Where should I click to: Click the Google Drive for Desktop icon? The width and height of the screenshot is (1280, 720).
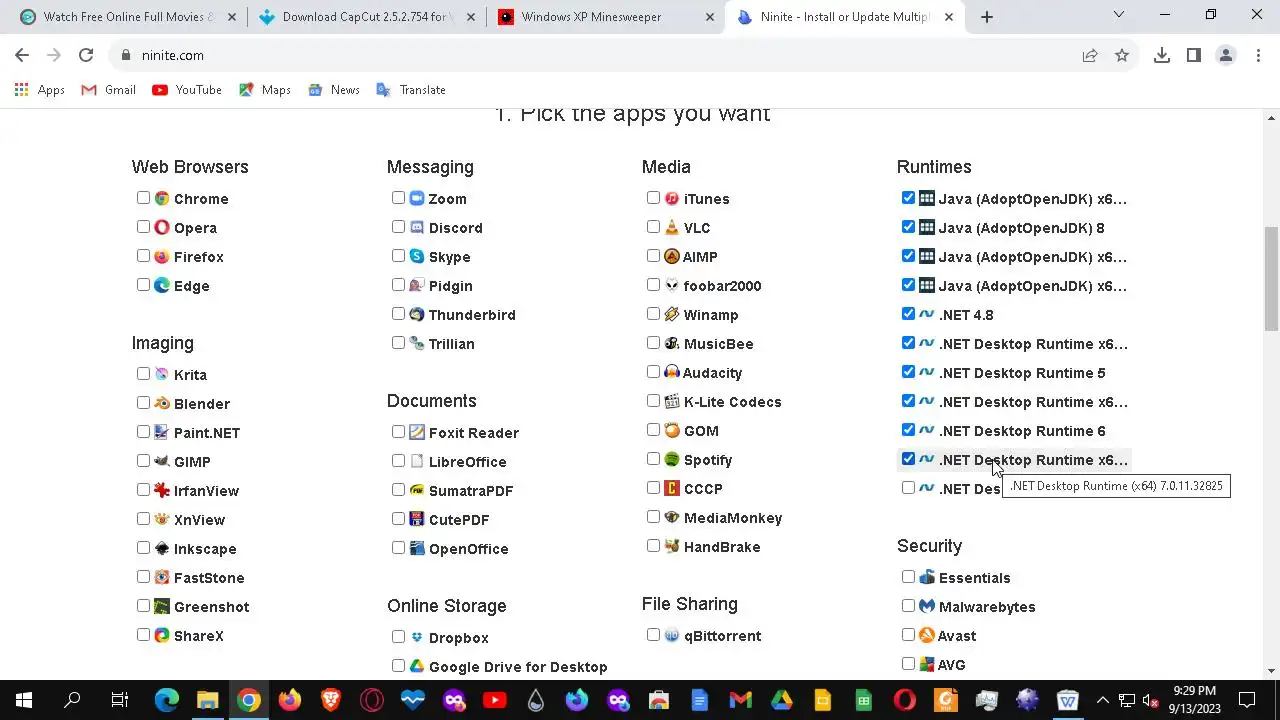[417, 666]
